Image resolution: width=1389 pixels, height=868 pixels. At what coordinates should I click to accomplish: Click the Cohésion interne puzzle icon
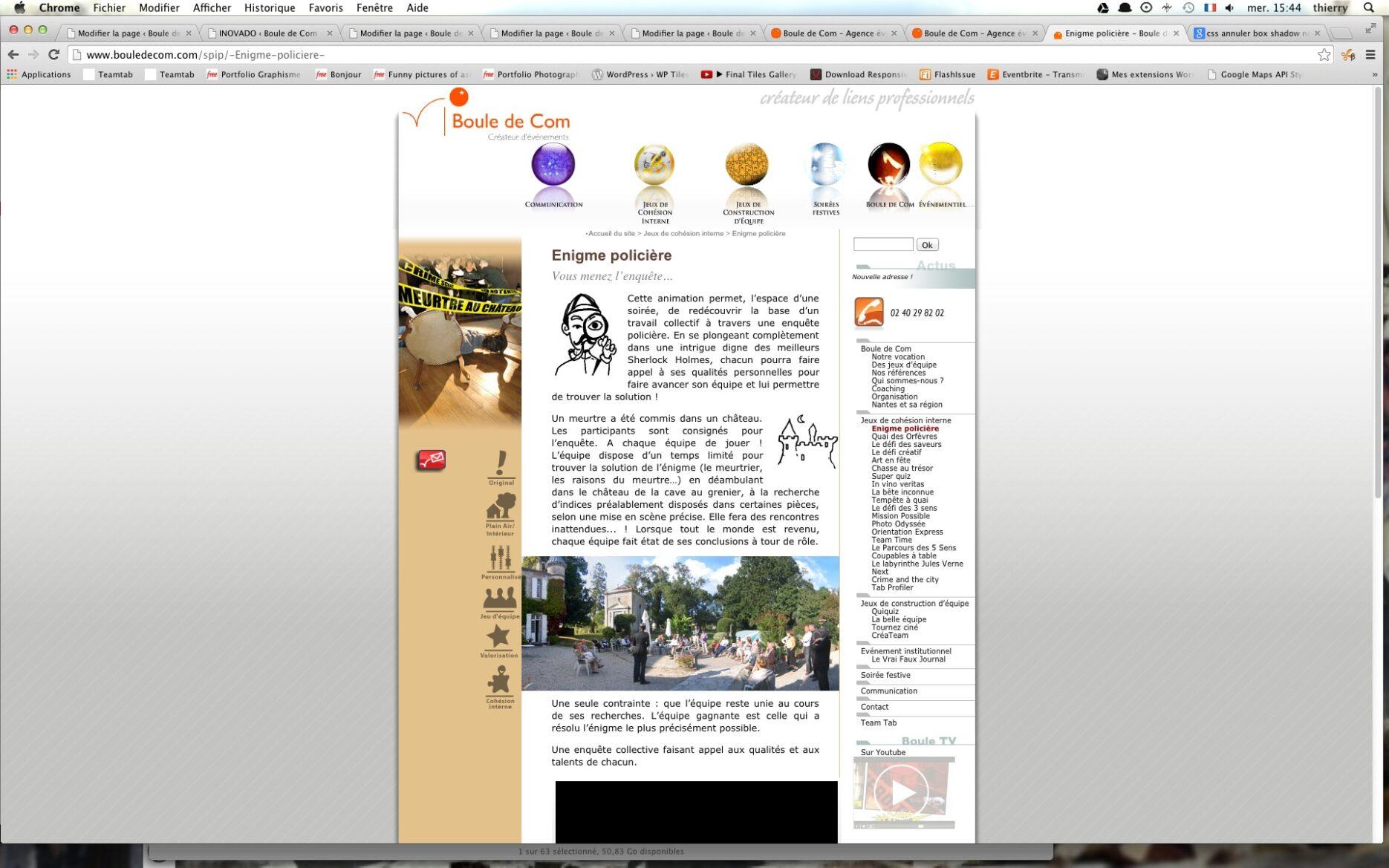tap(500, 685)
